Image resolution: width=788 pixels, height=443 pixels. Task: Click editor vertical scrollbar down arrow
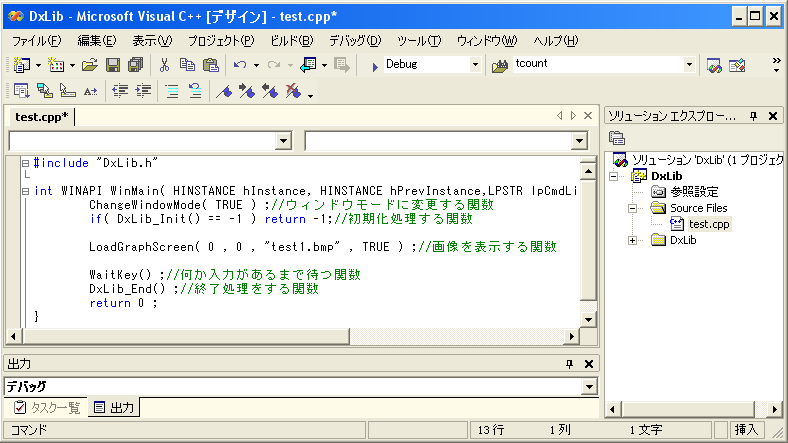tap(588, 319)
